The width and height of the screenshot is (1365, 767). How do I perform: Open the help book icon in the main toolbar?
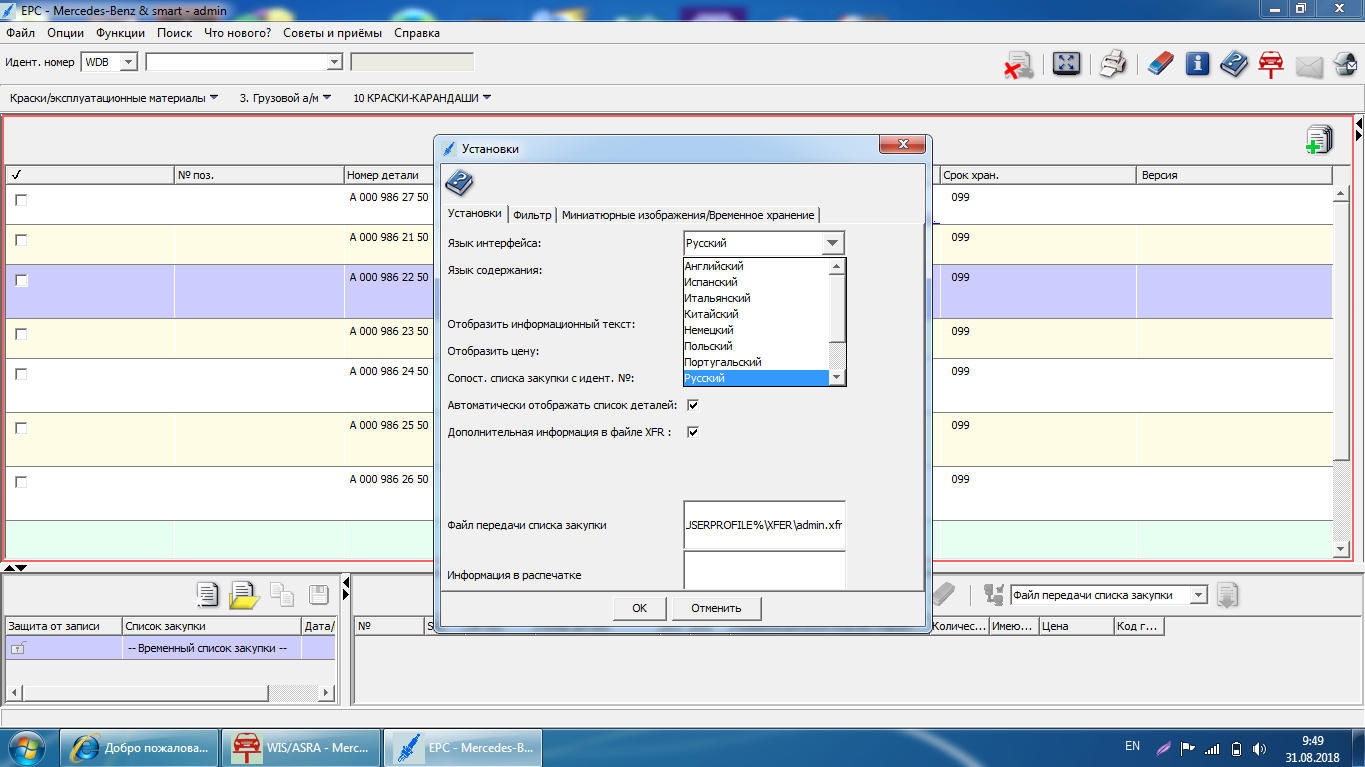(x=1234, y=64)
